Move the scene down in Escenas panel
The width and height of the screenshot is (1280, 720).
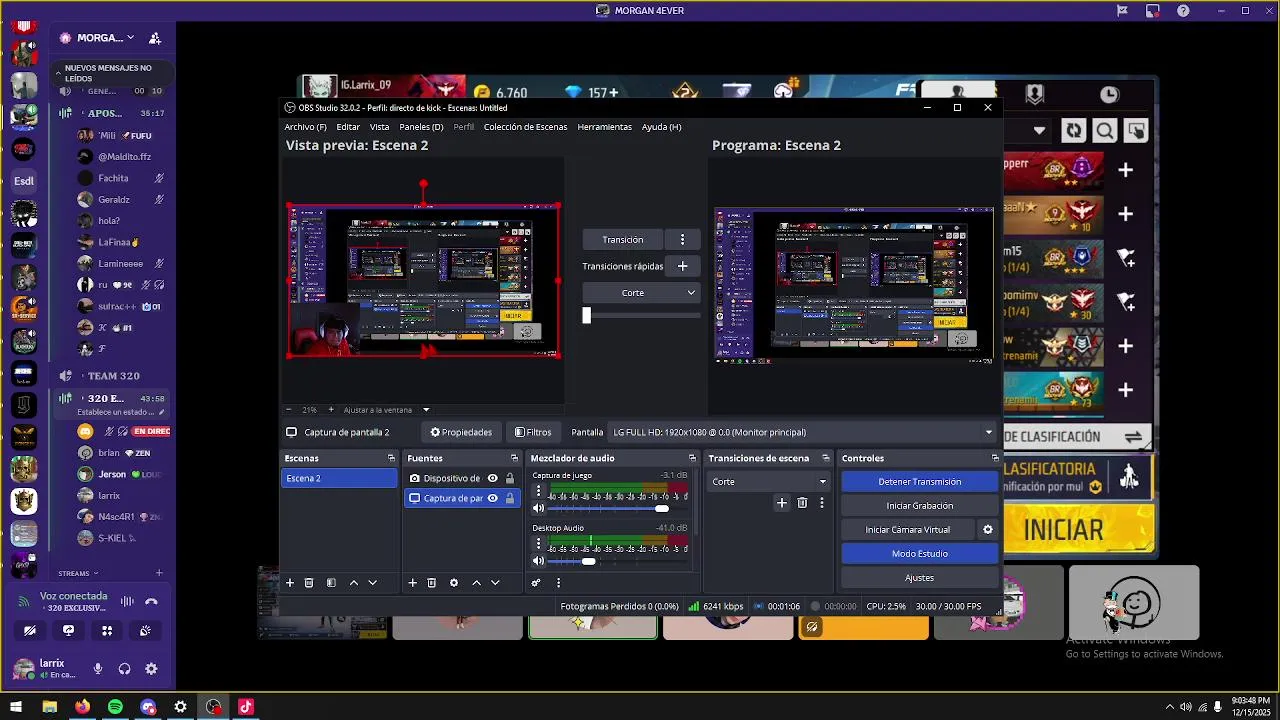tap(372, 583)
